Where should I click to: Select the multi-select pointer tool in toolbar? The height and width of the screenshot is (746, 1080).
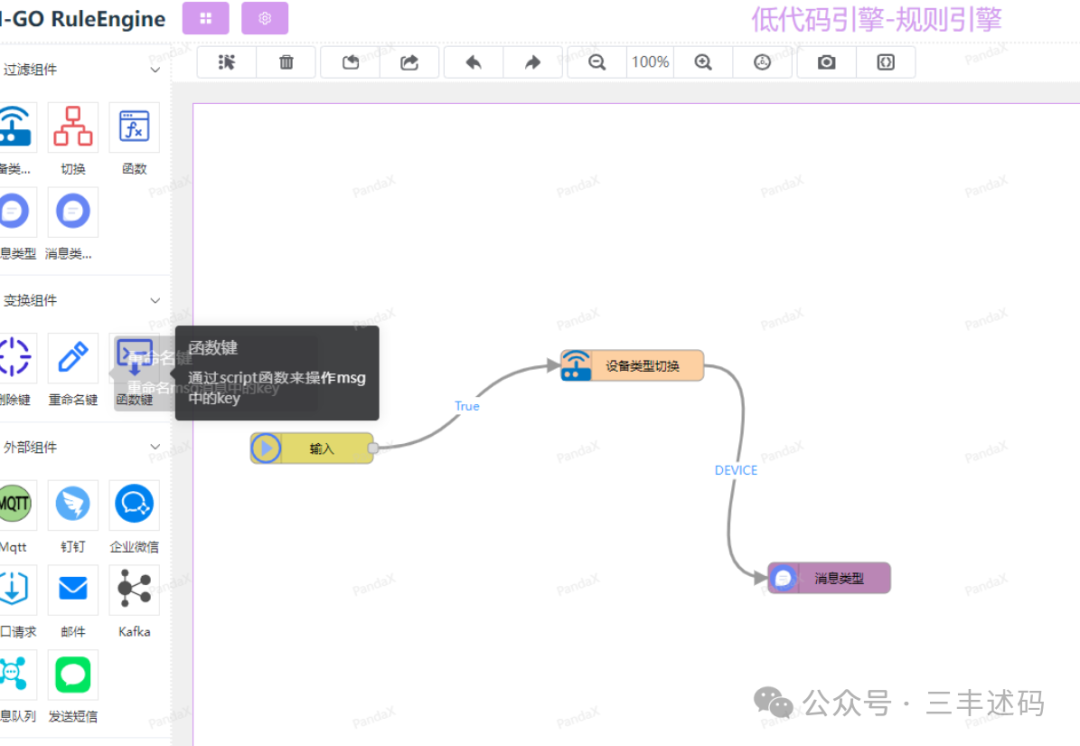click(227, 63)
